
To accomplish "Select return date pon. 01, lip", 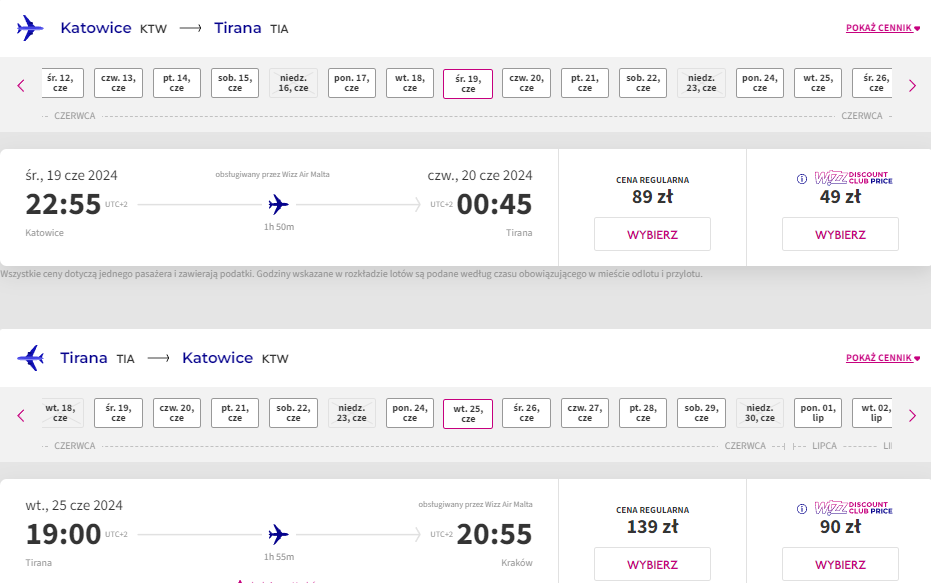I will coord(818,413).
